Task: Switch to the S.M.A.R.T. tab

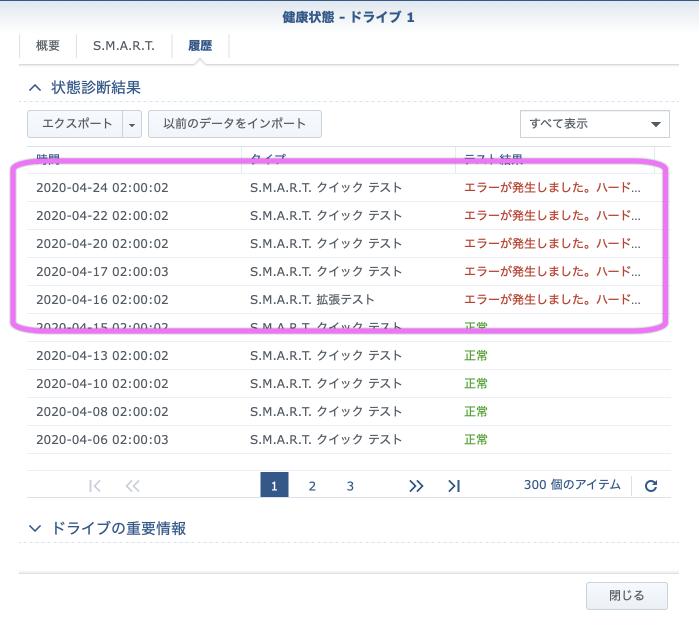Action: (x=124, y=46)
